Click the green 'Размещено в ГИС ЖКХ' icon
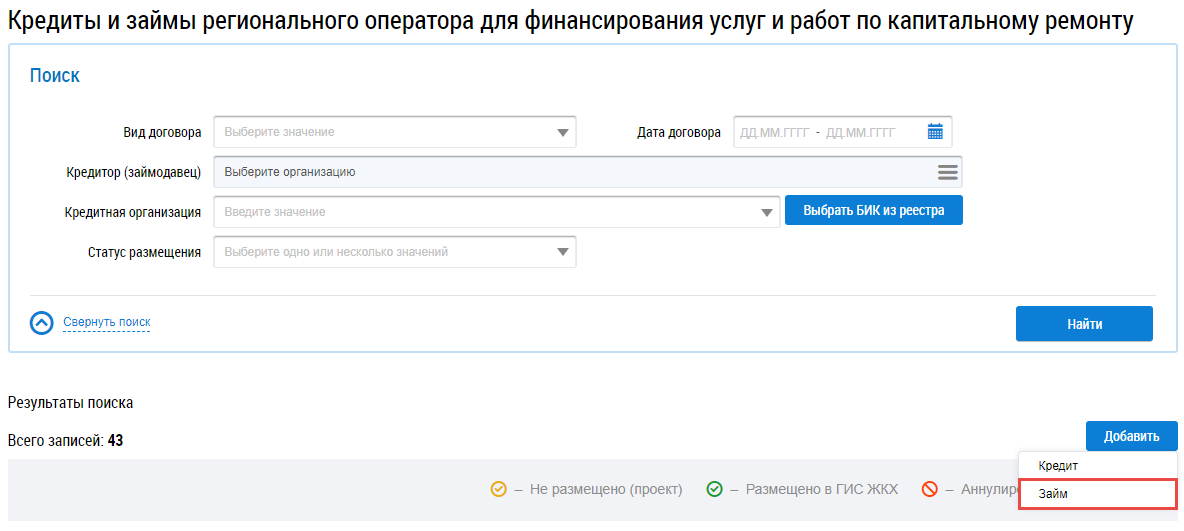Viewport: 1184px width, 531px height. pos(714,489)
